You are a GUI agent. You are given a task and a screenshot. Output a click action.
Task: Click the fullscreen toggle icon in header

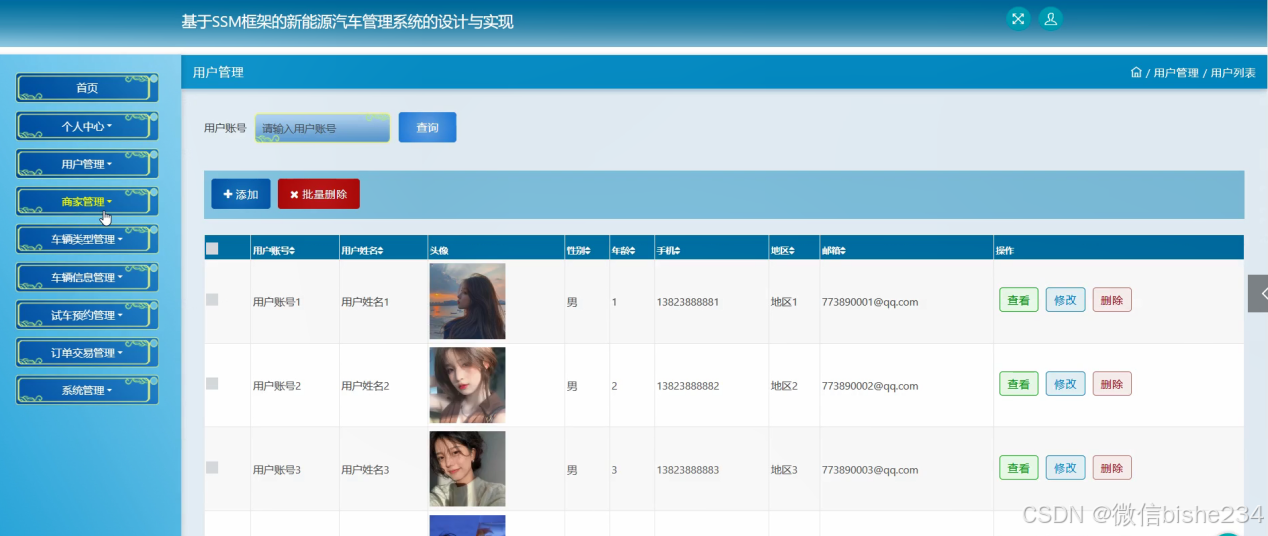click(x=1018, y=19)
